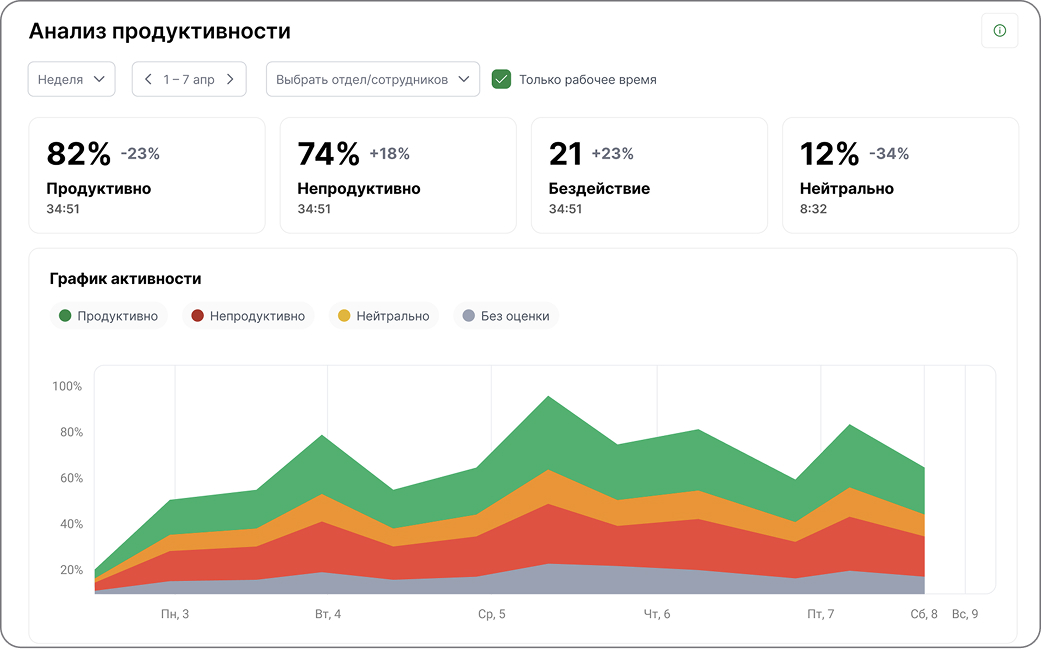Open the Бездействие 21 stat card
This screenshot has width=1041, height=649.
pos(649,175)
